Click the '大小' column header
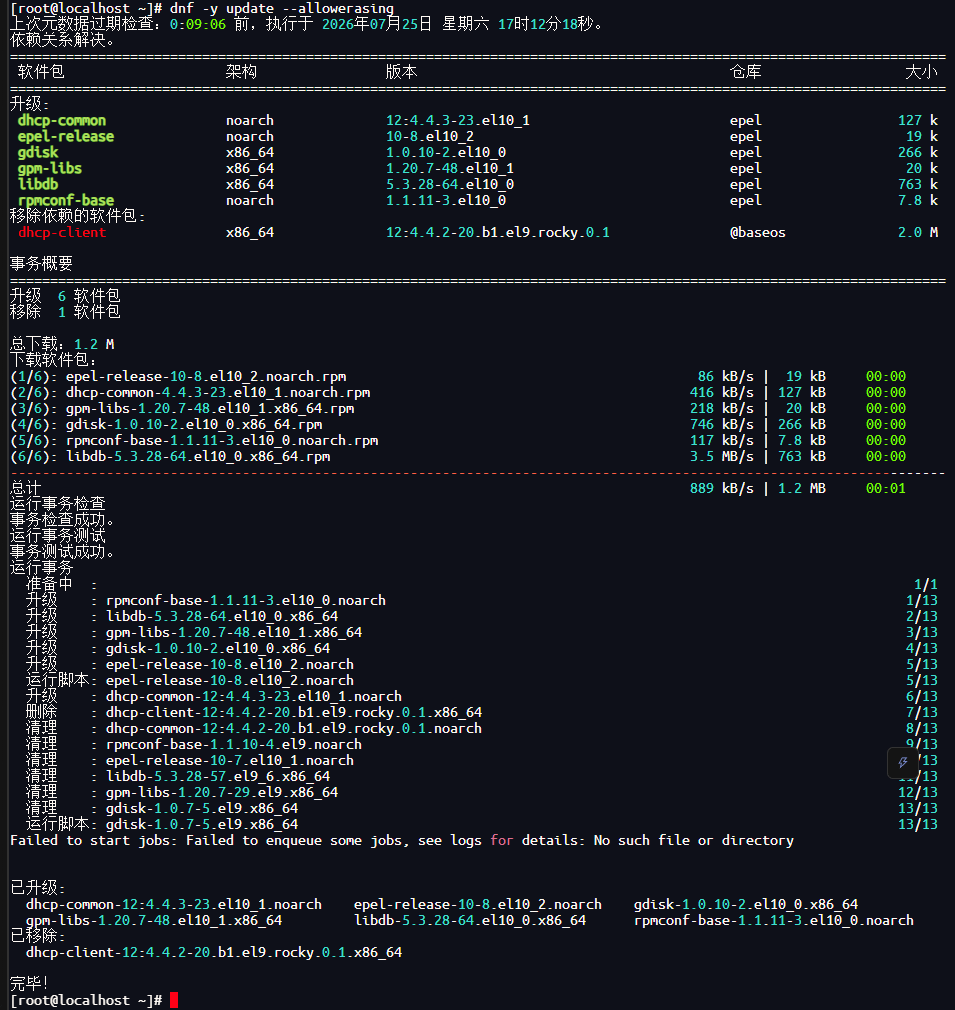 [922, 72]
